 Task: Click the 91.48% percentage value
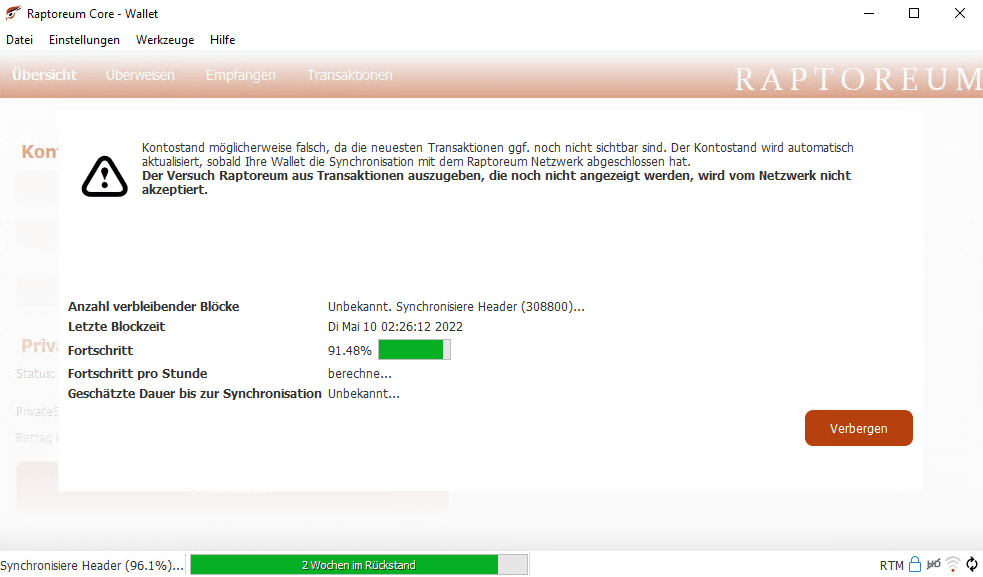tap(349, 351)
